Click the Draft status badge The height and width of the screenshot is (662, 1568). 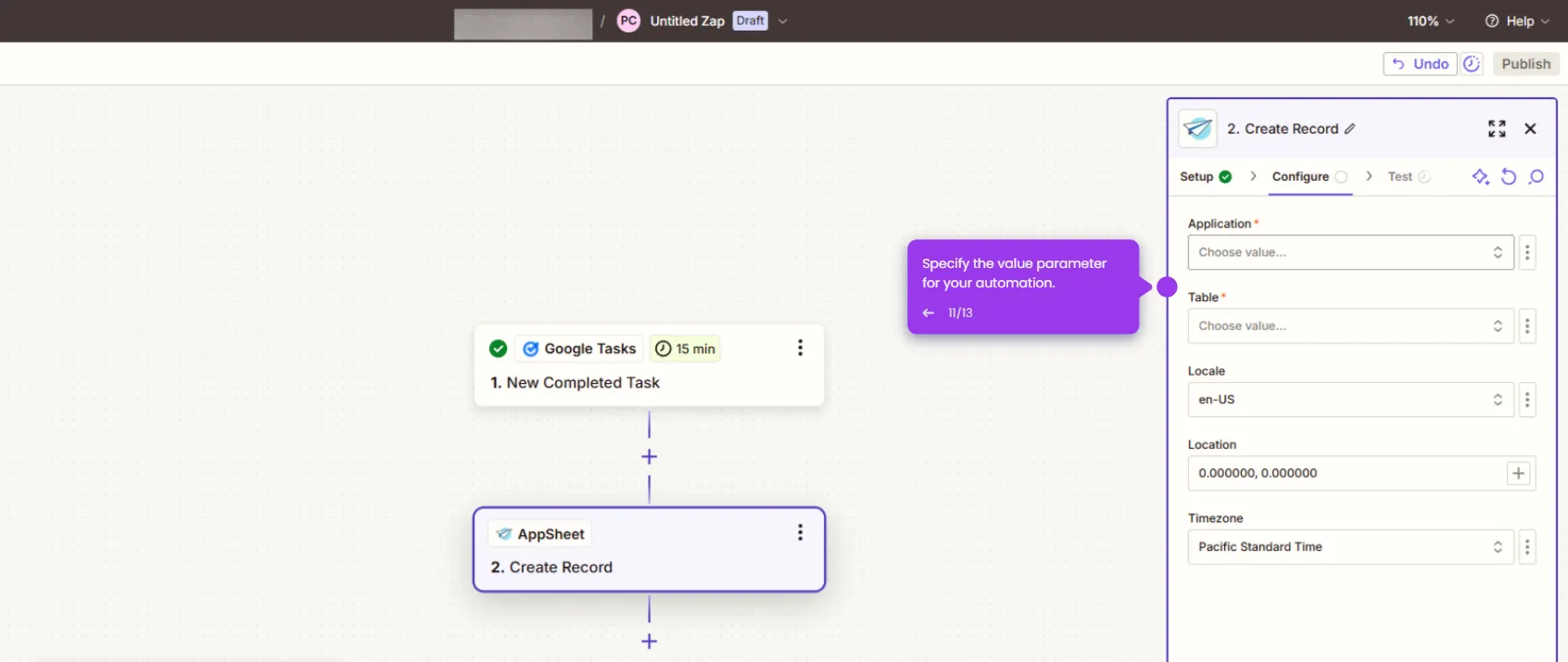(750, 20)
